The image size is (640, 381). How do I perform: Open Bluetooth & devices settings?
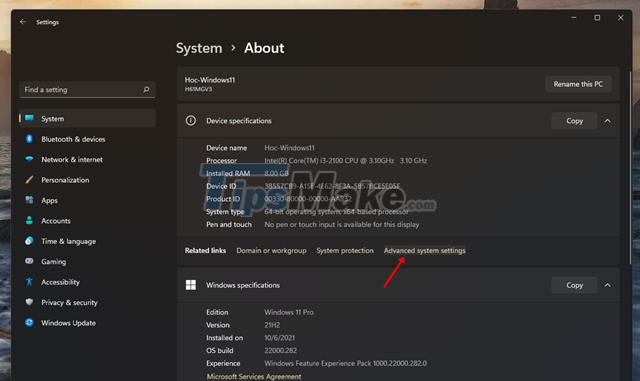point(87,139)
